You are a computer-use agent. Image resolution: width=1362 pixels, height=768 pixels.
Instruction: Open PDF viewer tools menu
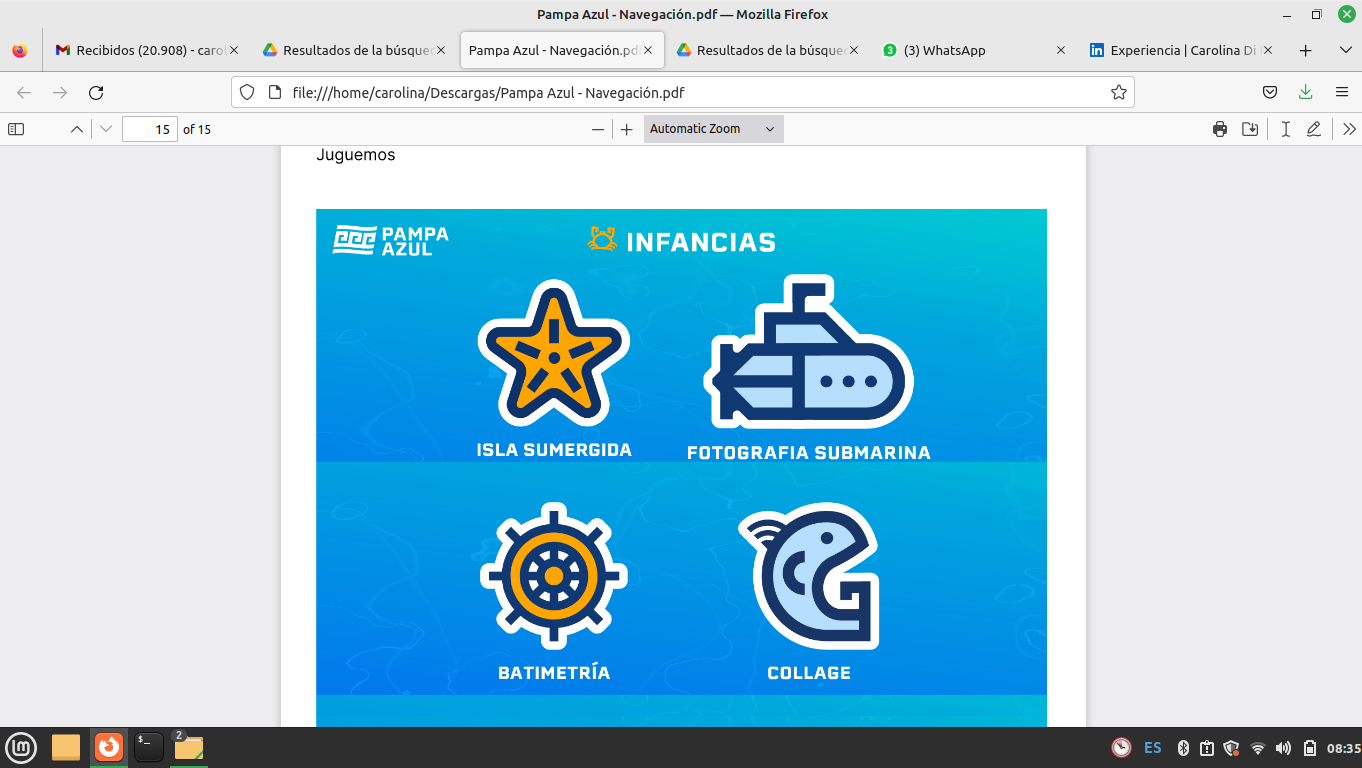pos(1349,129)
